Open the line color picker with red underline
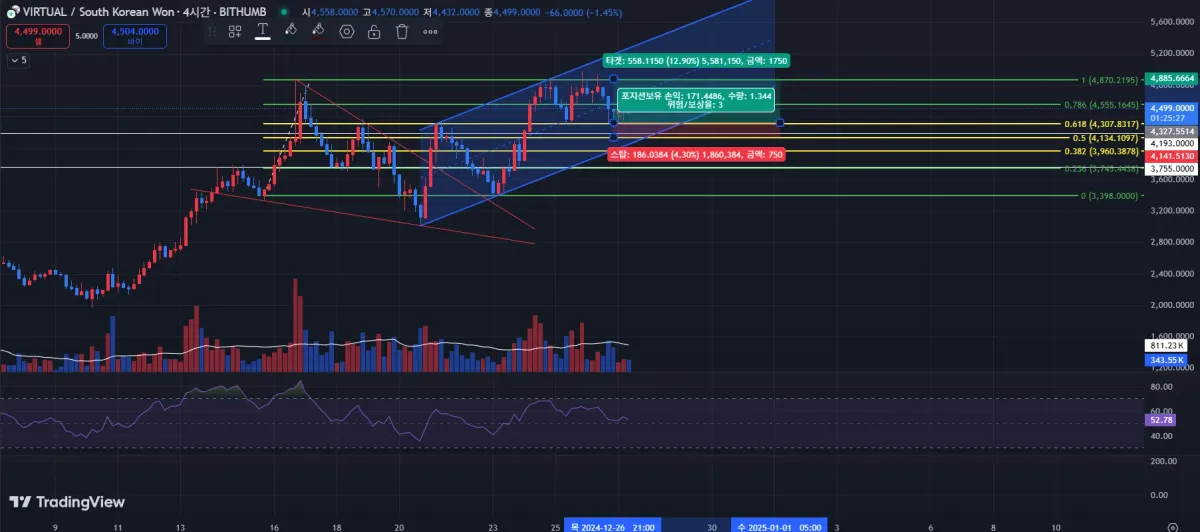Viewport: 1200px width, 532px height. [x=318, y=32]
